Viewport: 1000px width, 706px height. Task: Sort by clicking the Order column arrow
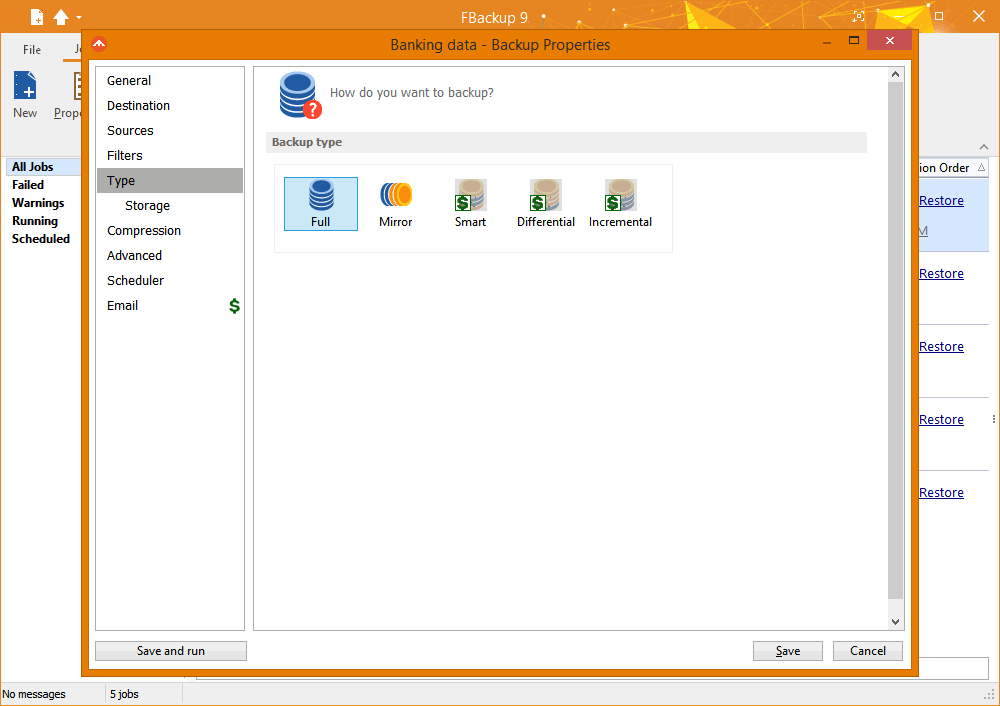[x=982, y=168]
